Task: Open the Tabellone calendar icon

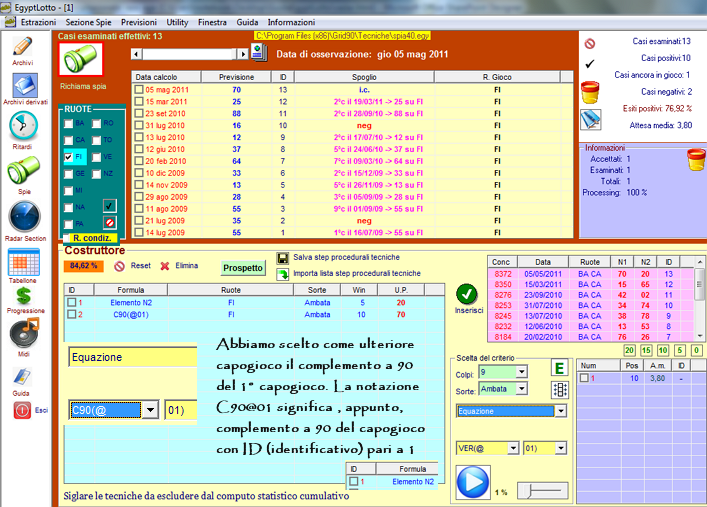Action: [x=23, y=262]
